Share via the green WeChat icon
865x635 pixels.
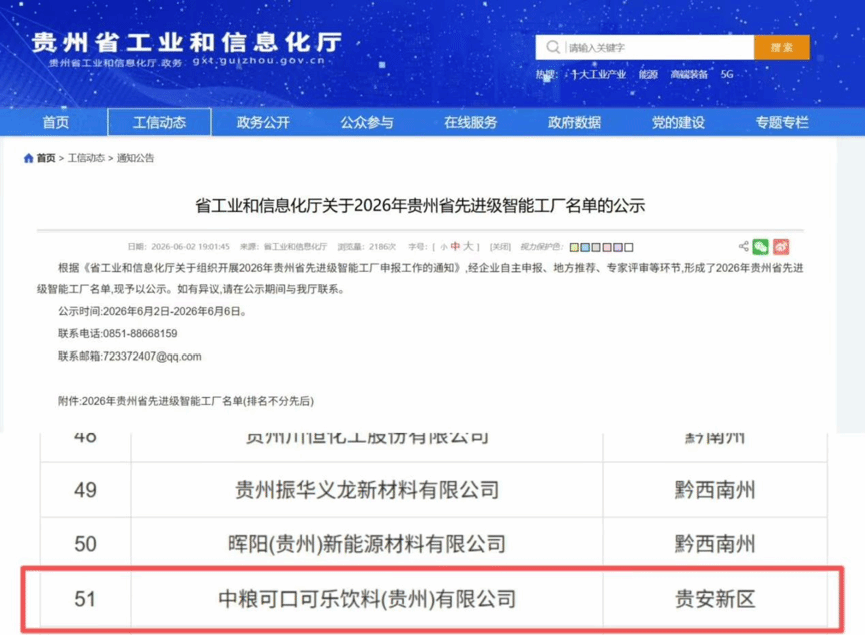click(x=761, y=247)
